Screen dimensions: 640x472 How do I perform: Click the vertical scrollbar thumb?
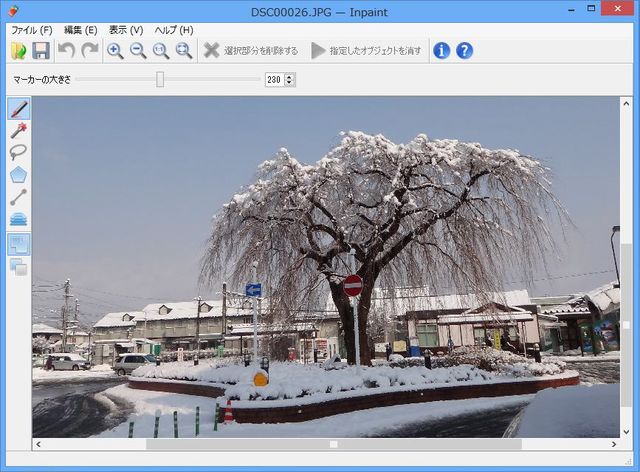[626, 325]
